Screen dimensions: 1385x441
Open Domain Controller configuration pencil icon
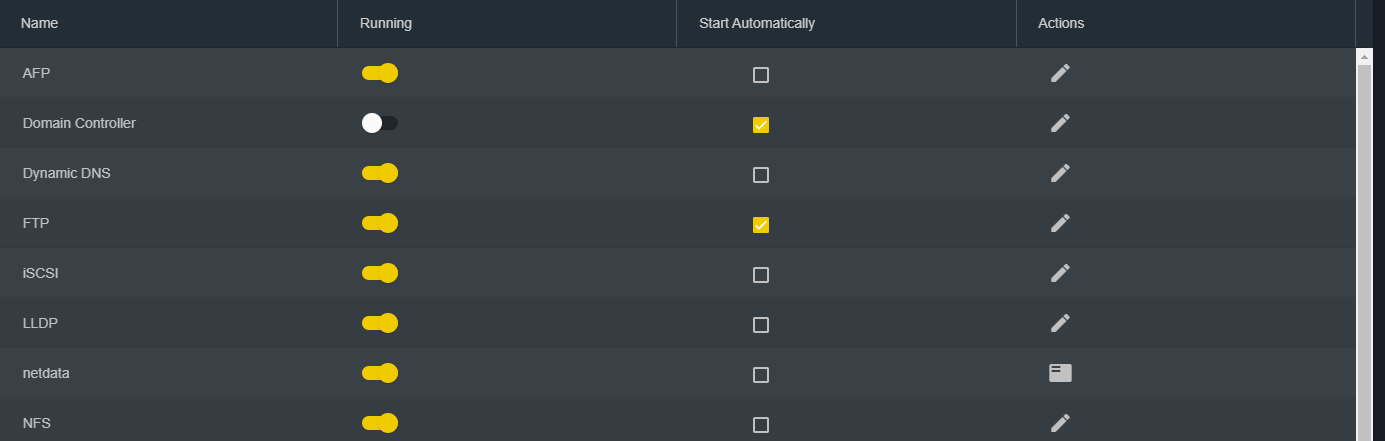tap(1060, 123)
